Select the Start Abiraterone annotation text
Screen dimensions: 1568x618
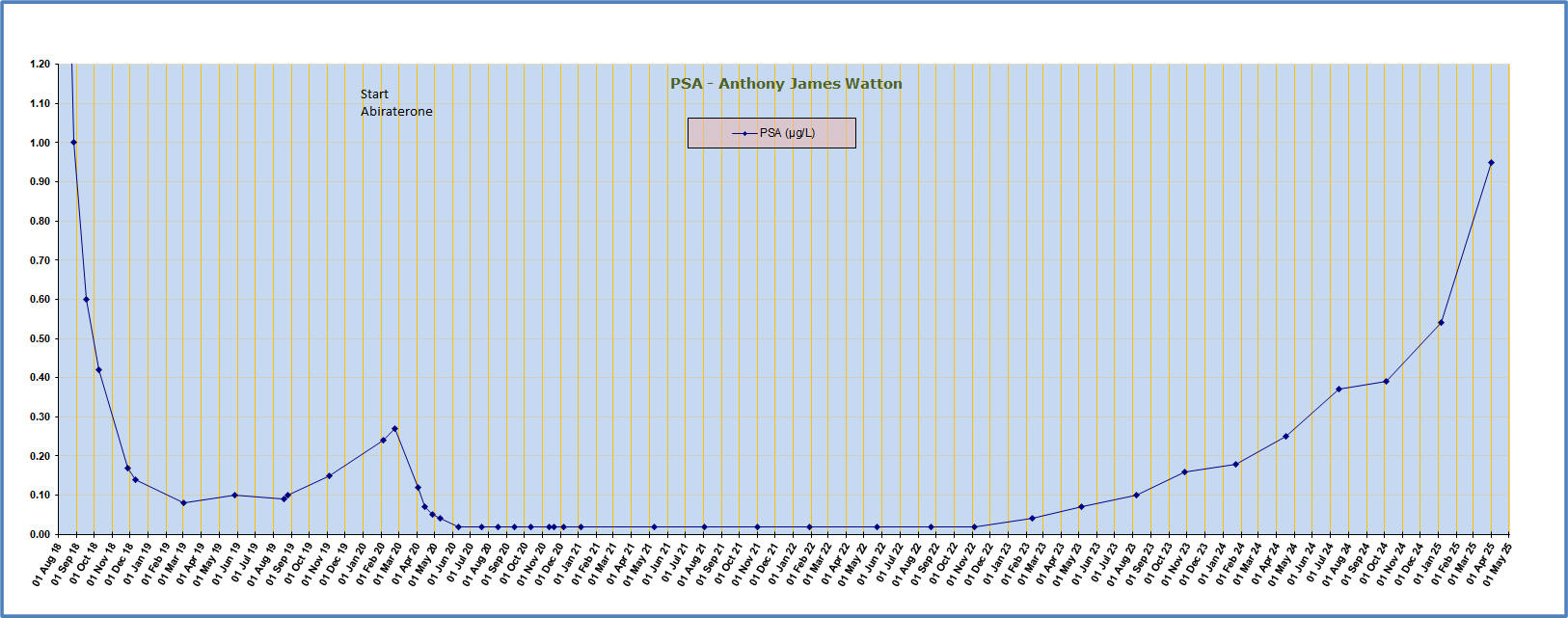coord(396,103)
